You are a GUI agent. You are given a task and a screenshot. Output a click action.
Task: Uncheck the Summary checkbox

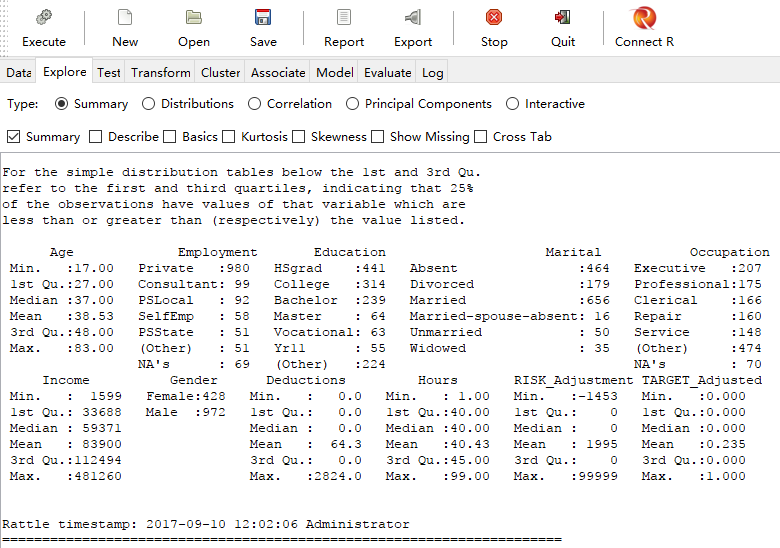click(13, 137)
